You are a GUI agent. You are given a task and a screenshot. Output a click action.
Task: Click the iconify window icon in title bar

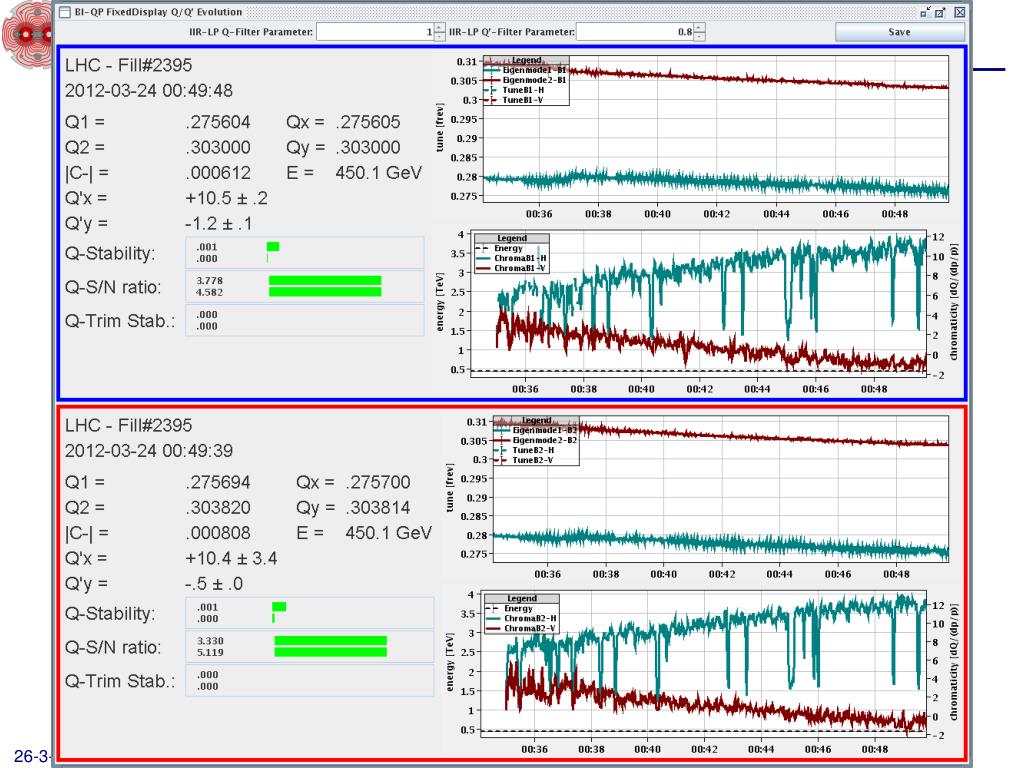pos(924,12)
